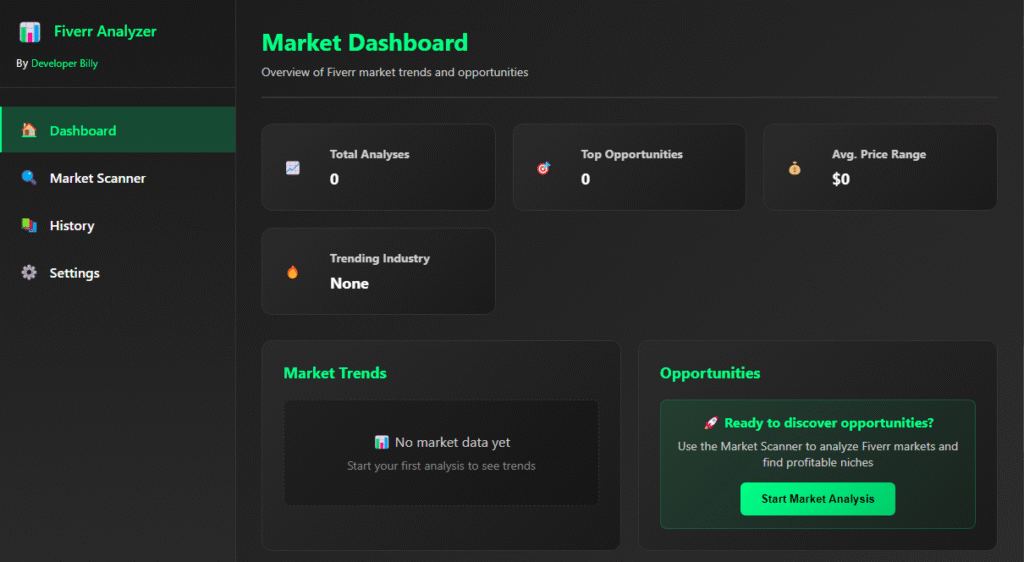Viewport: 1024px width, 562px height.
Task: Click the Market Dashboard heading
Action: click(364, 42)
